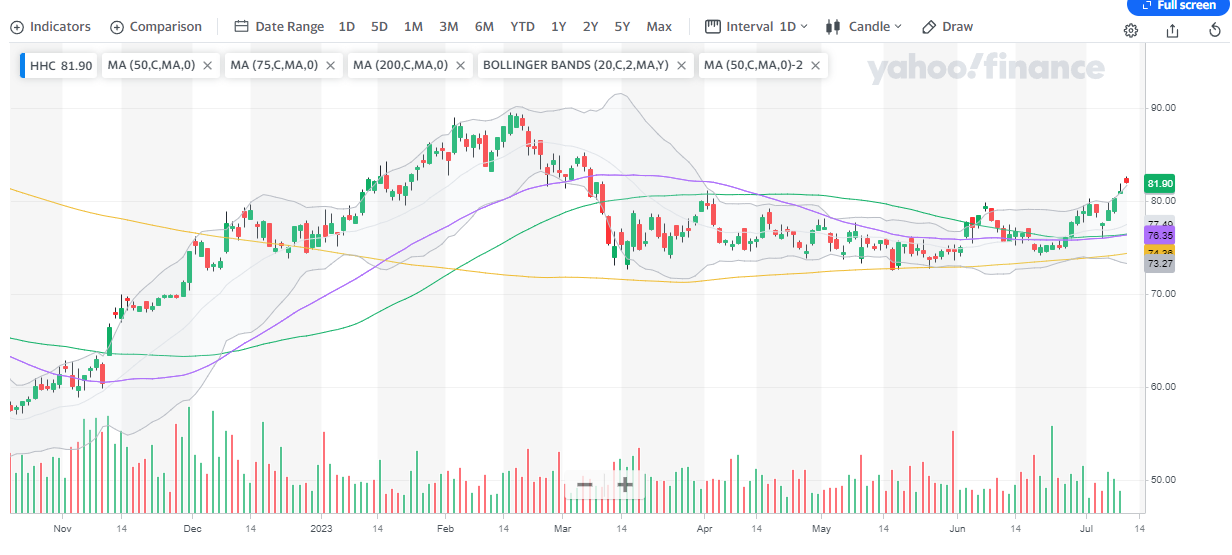Remove the Bollinger Bands indicator
The image size is (1232, 555).
pyautogui.click(x=681, y=66)
